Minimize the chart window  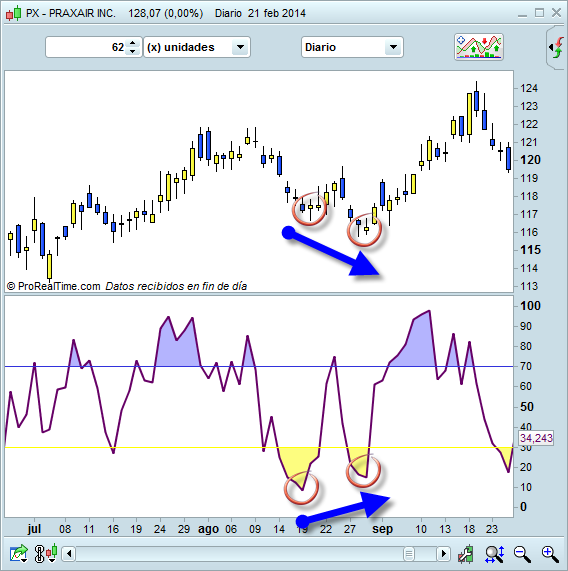coord(522,14)
